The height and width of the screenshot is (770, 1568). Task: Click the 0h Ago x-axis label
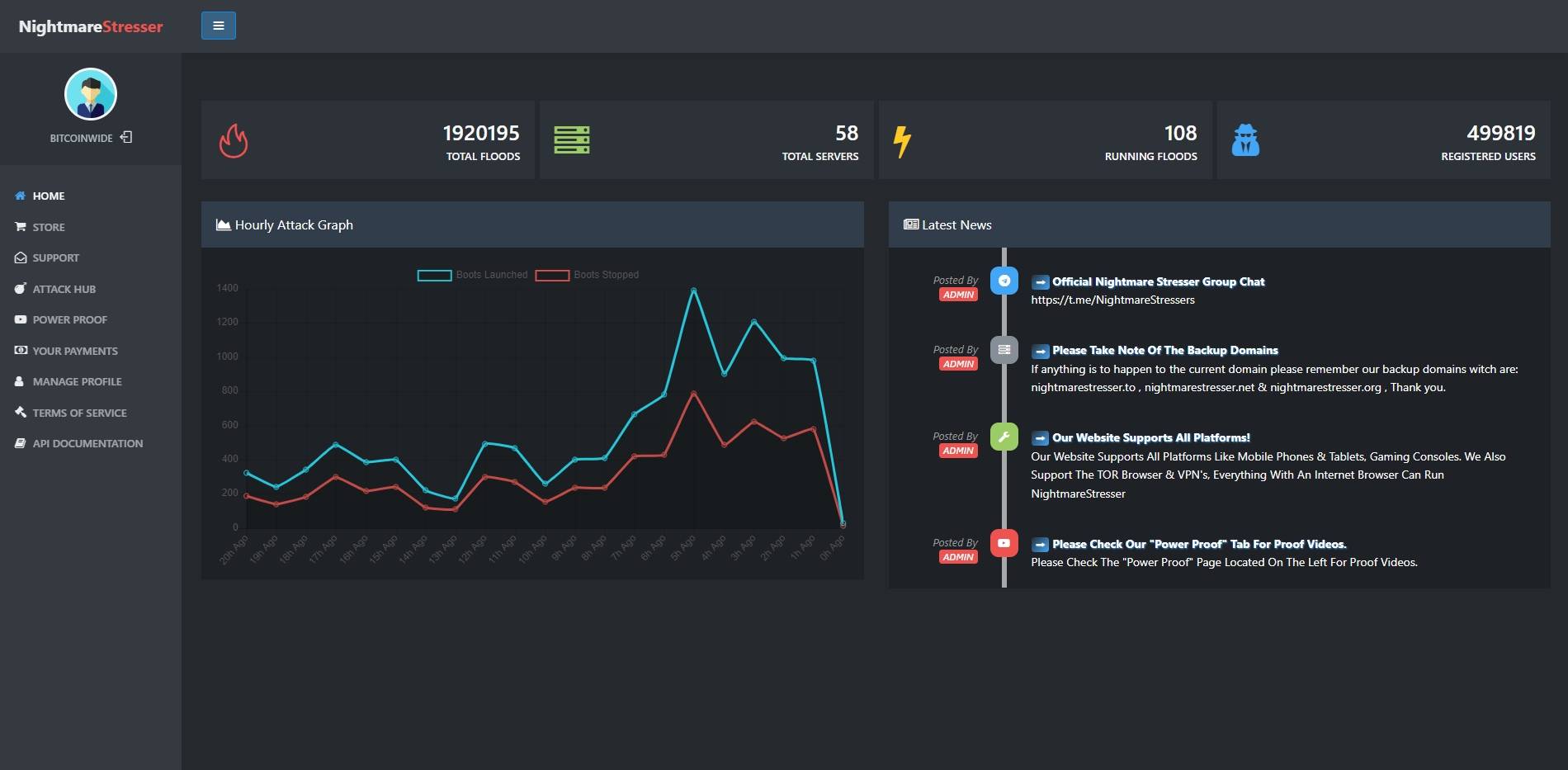[x=832, y=550]
